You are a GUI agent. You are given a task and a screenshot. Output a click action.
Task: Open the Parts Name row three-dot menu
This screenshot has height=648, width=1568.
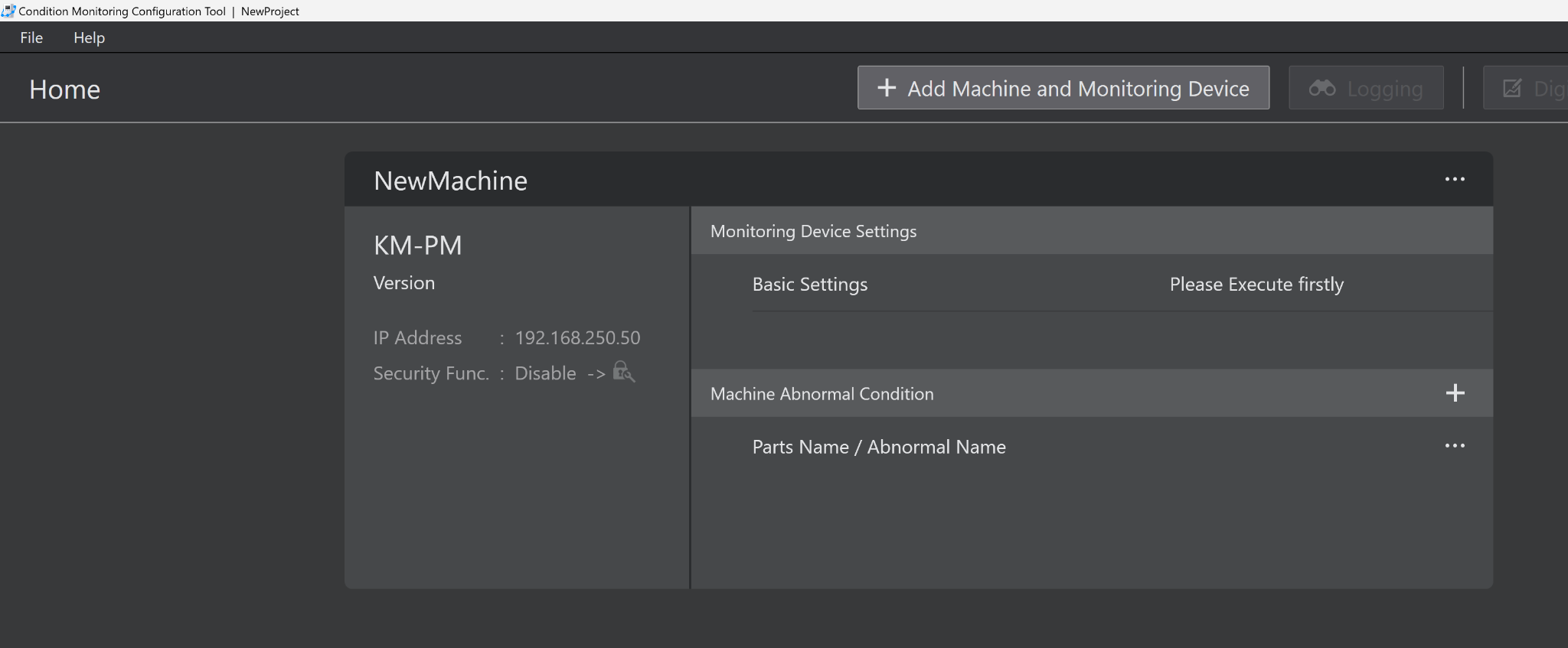[x=1455, y=446]
